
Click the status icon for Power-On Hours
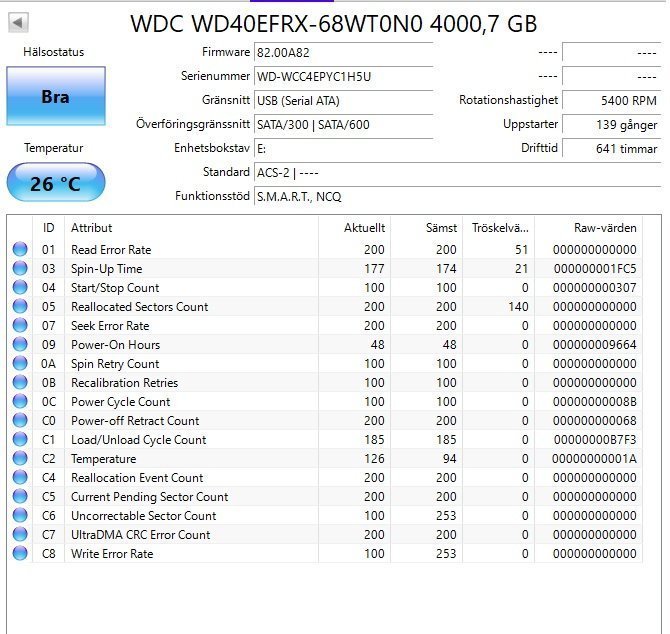click(x=20, y=344)
